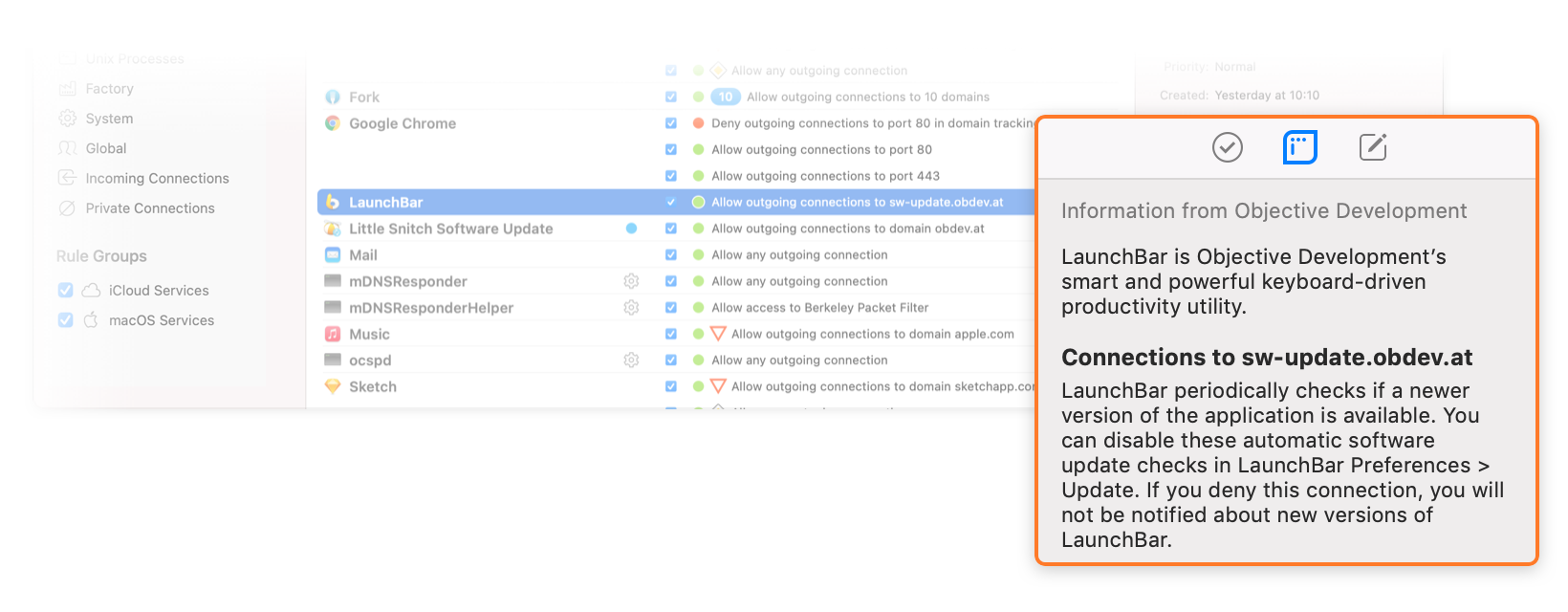Select the sketchapp.com domain rule text
Viewport: 1568px width, 612px height.
(x=883, y=386)
